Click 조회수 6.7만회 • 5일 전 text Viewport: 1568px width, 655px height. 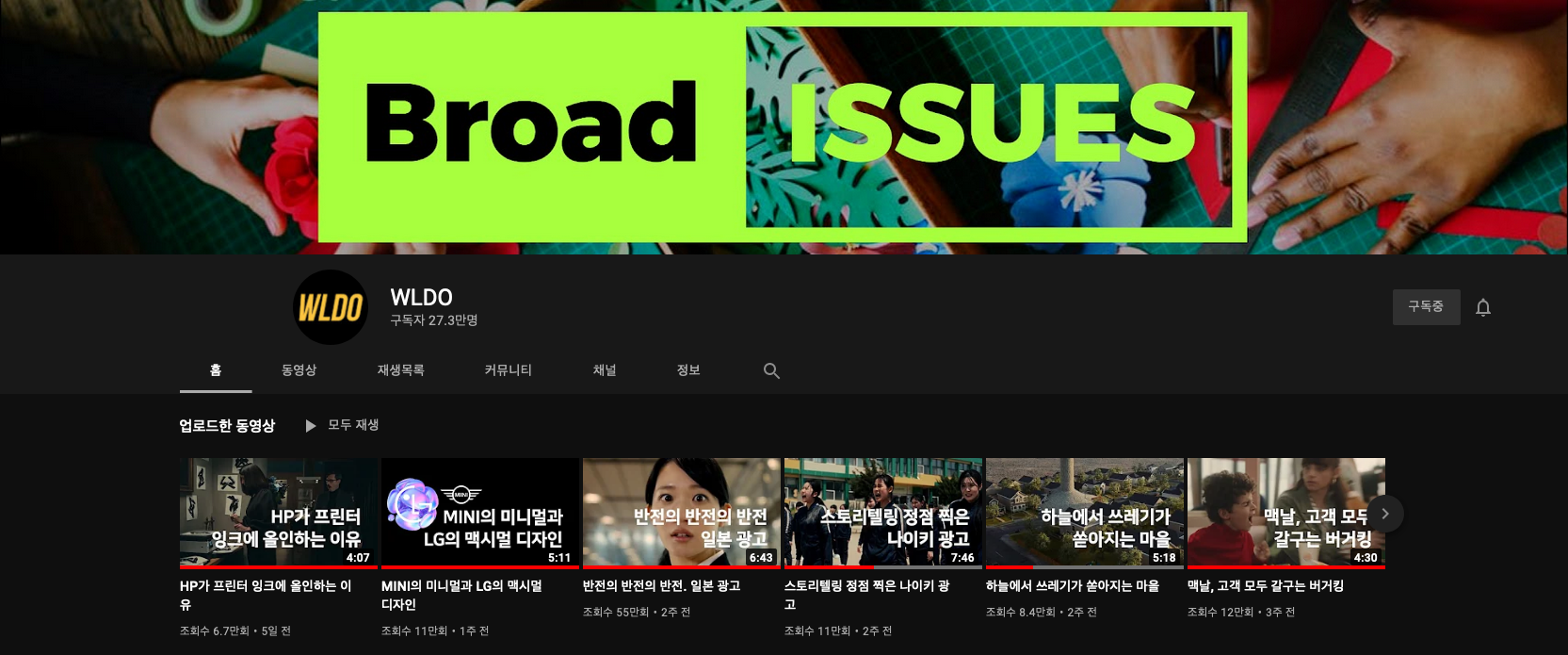tap(234, 630)
